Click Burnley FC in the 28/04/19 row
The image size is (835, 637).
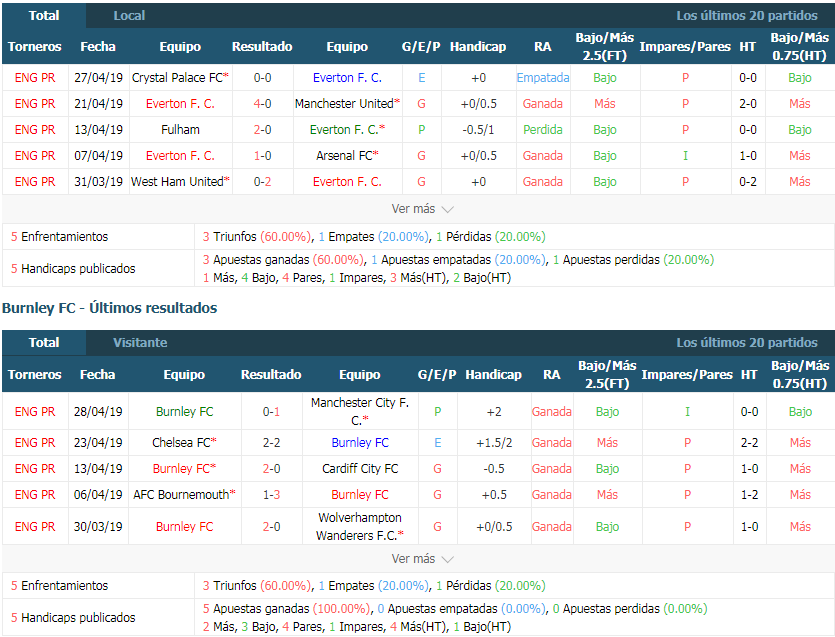184,412
